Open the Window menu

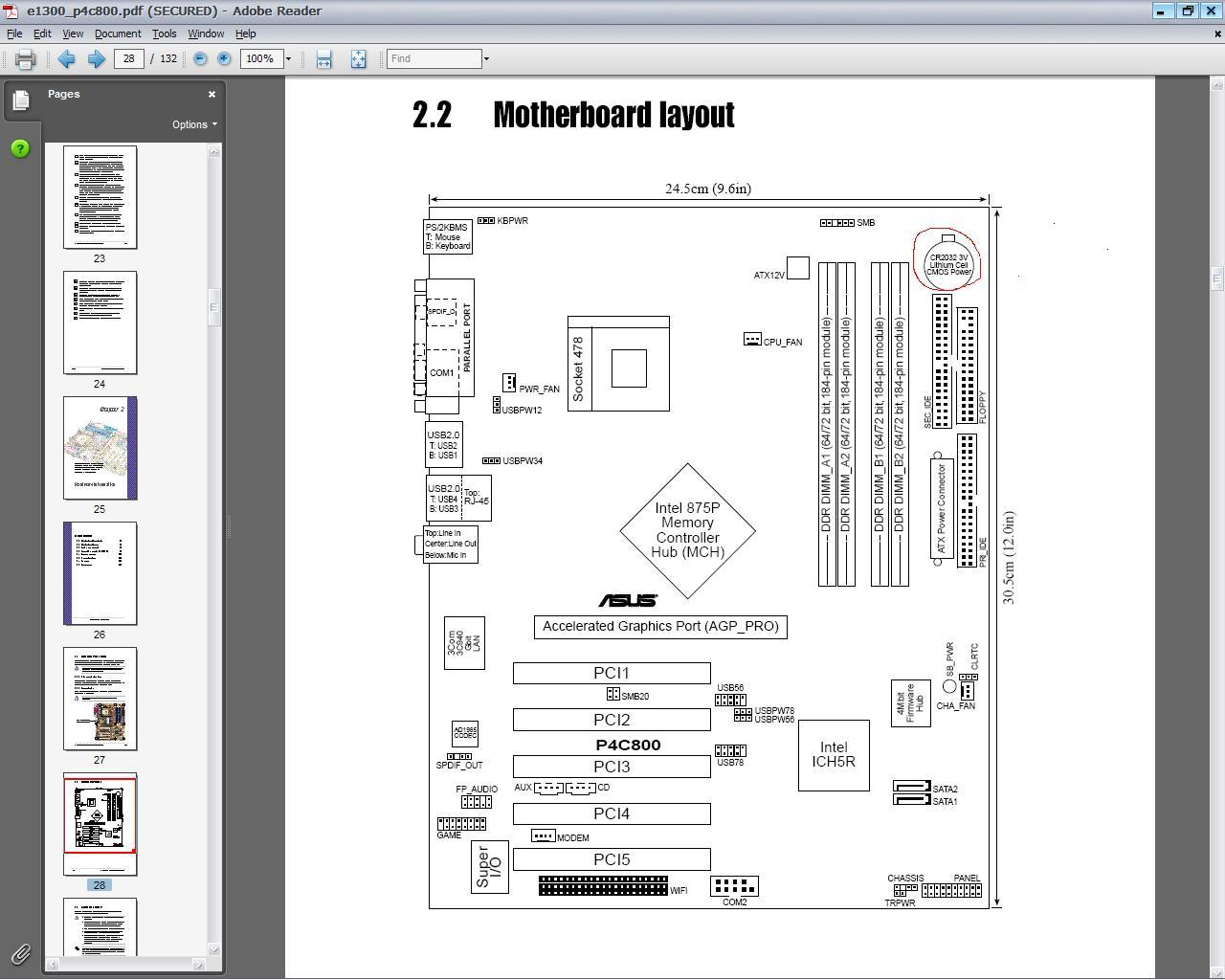206,33
